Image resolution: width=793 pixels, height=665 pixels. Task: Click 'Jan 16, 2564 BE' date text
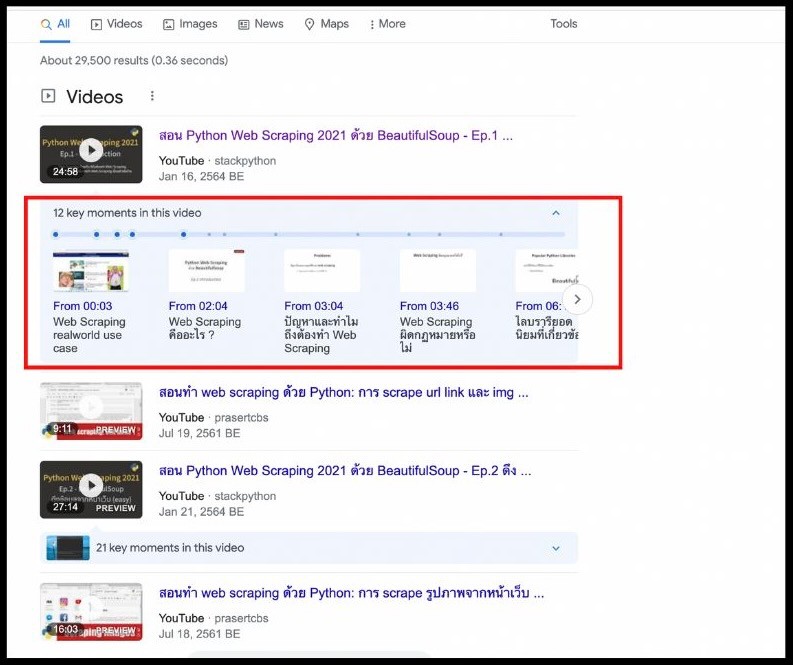pyautogui.click(x=201, y=176)
